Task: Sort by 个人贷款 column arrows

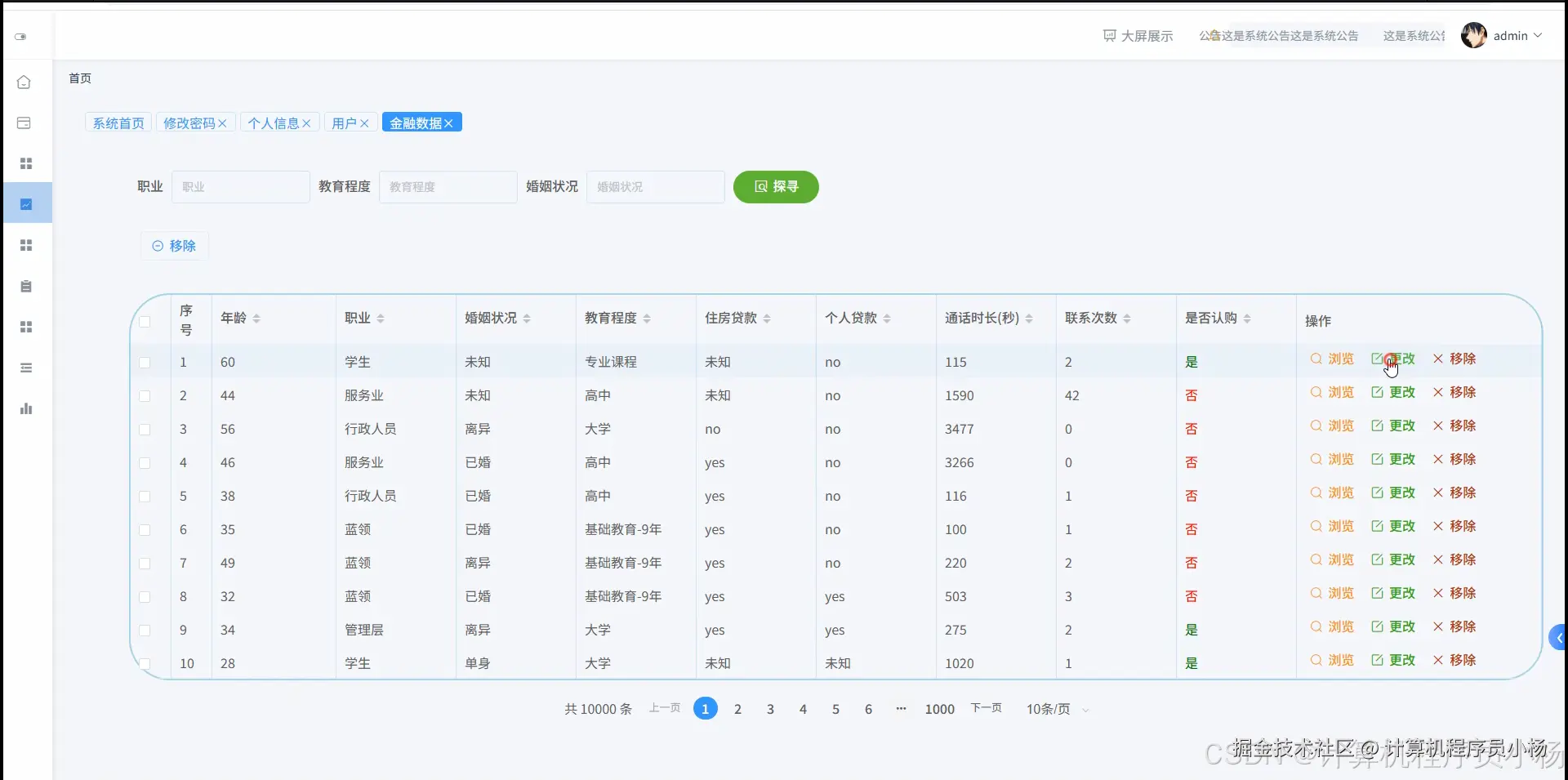Action: [x=887, y=319]
